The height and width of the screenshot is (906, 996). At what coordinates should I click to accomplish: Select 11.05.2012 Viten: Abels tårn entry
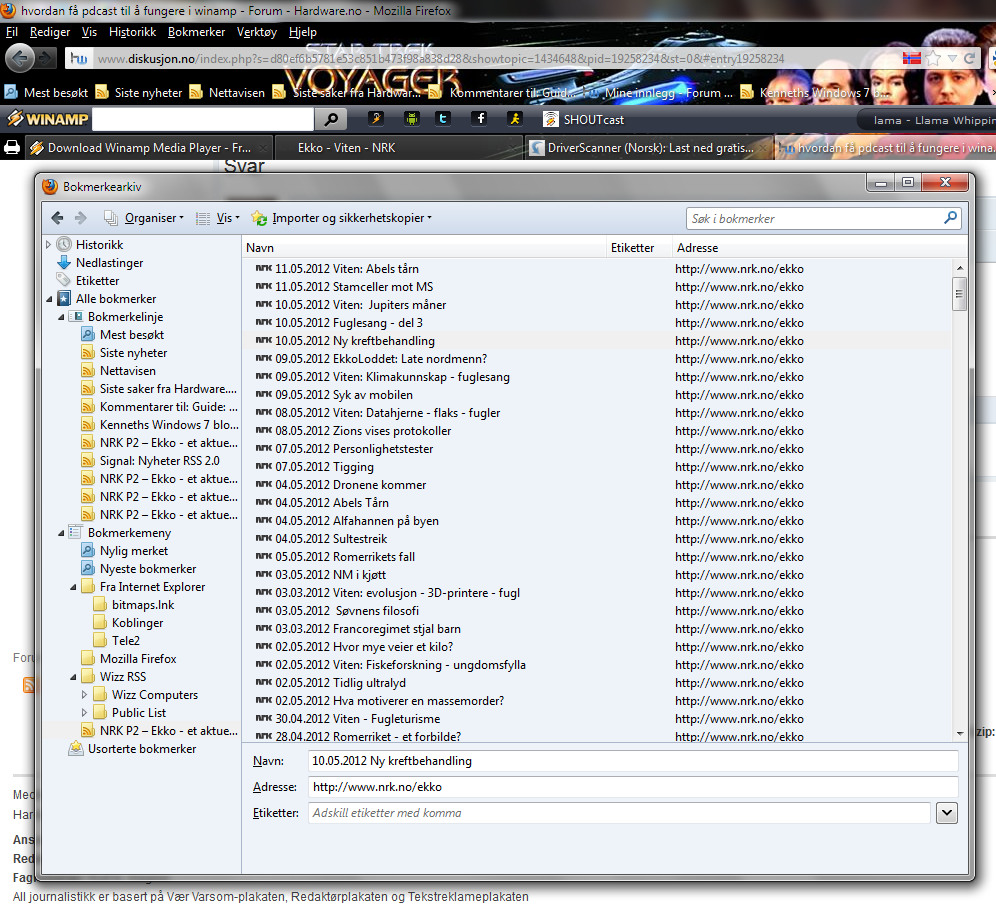[x=597, y=269]
